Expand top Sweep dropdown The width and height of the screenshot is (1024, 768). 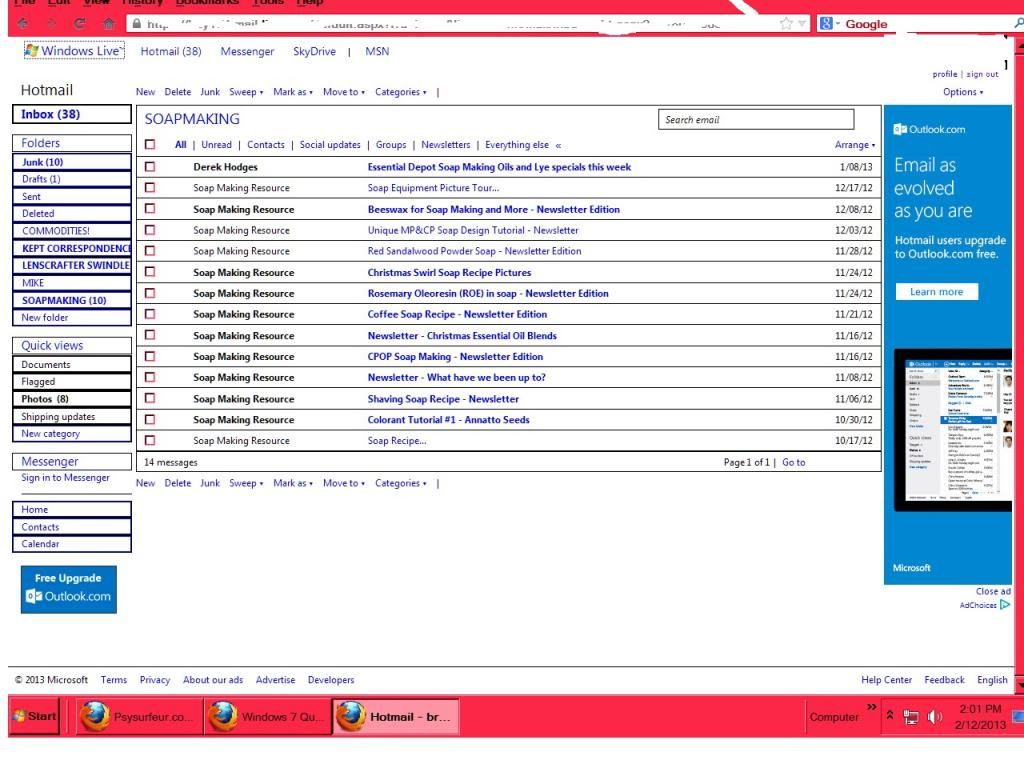point(246,92)
